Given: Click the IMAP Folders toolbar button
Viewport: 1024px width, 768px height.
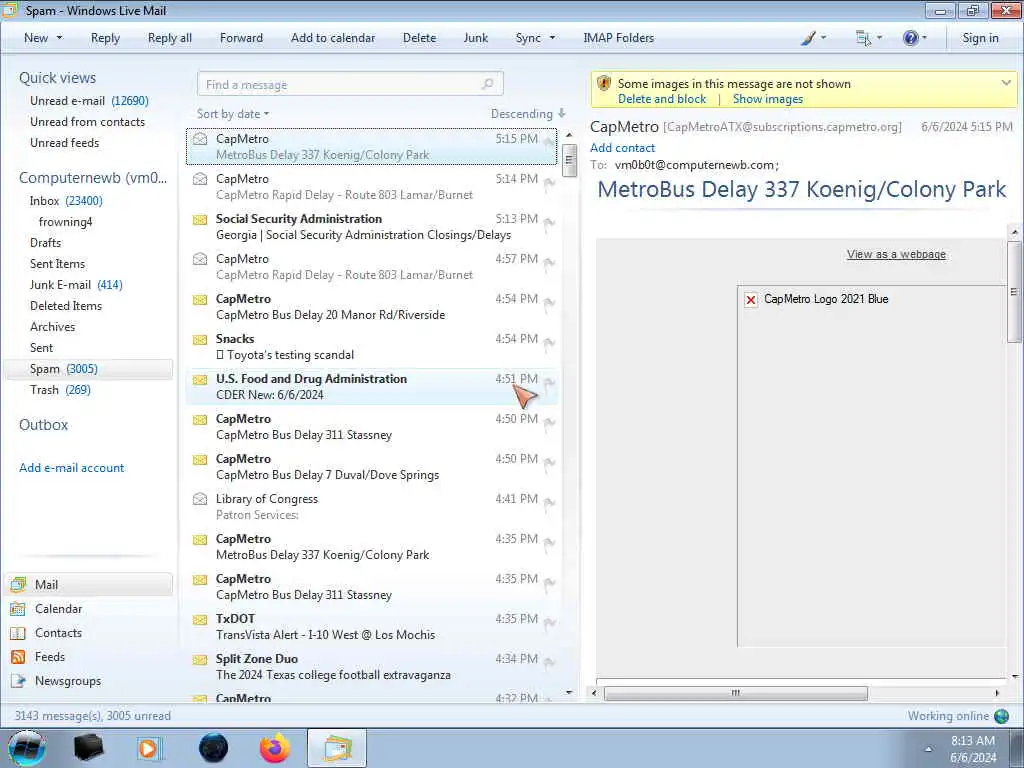Looking at the screenshot, I should tap(618, 38).
